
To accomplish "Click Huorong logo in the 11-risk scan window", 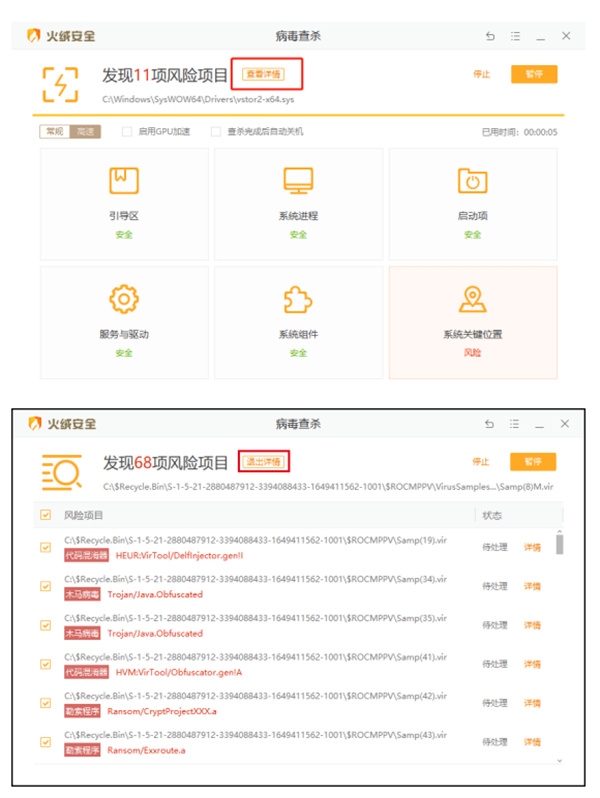I will [34, 36].
